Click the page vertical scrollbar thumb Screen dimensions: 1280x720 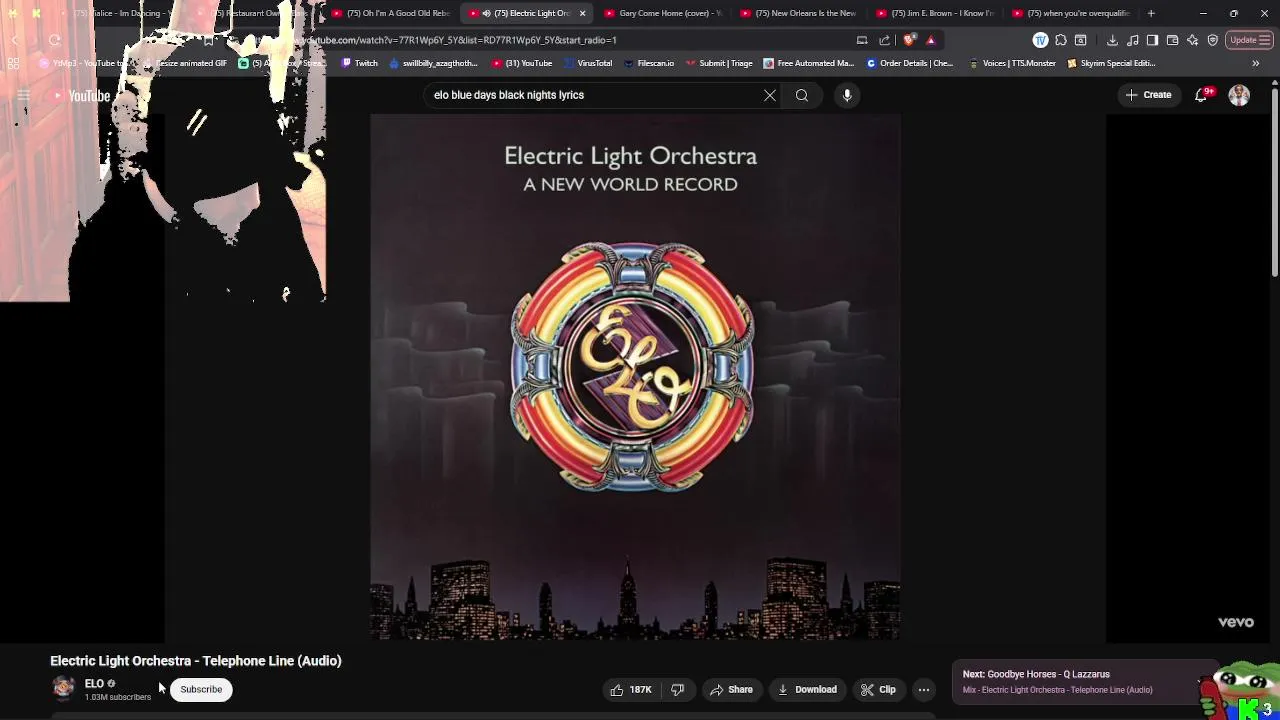(1274, 185)
